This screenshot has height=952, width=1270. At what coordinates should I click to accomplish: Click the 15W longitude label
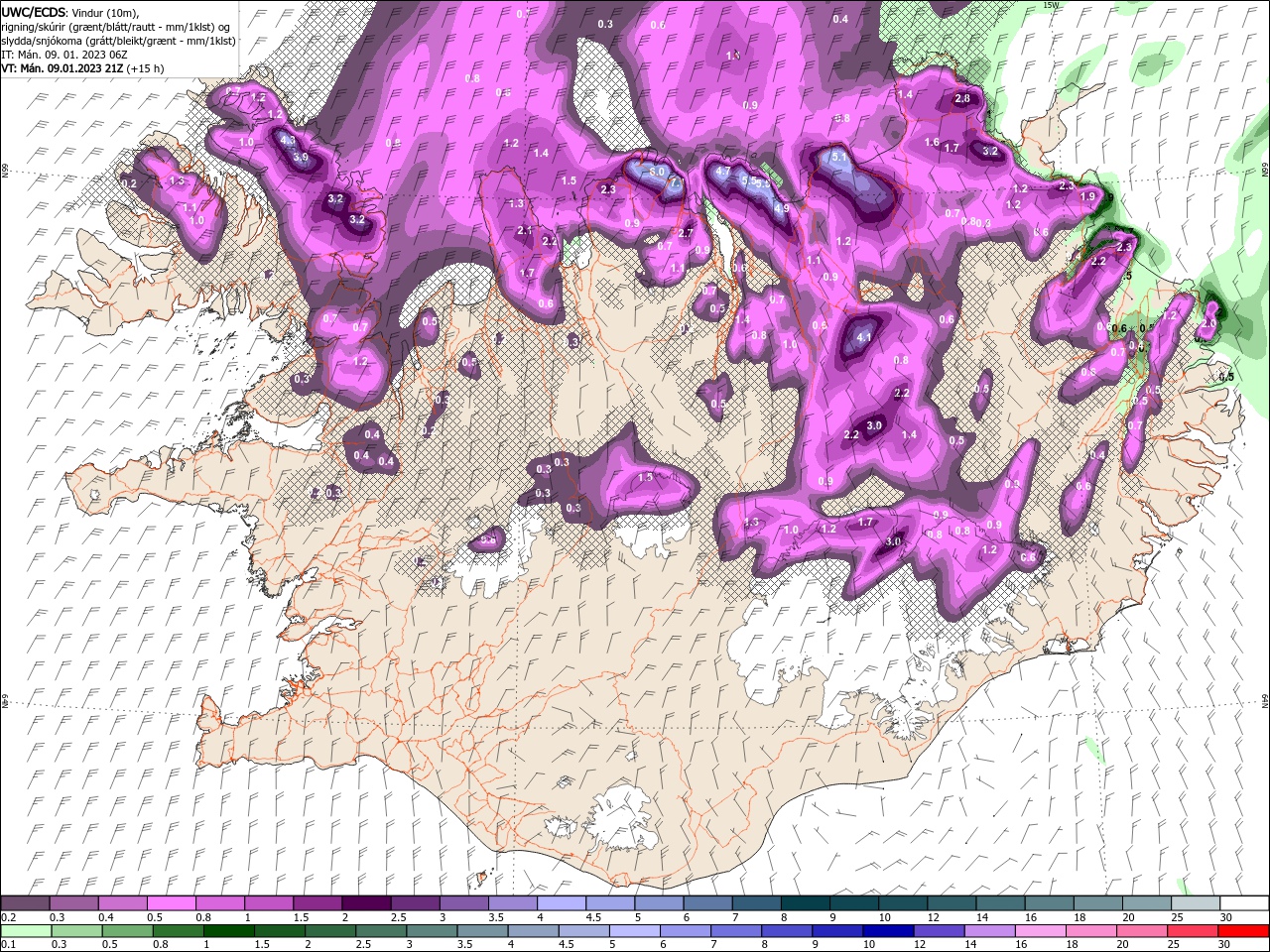click(1052, 5)
